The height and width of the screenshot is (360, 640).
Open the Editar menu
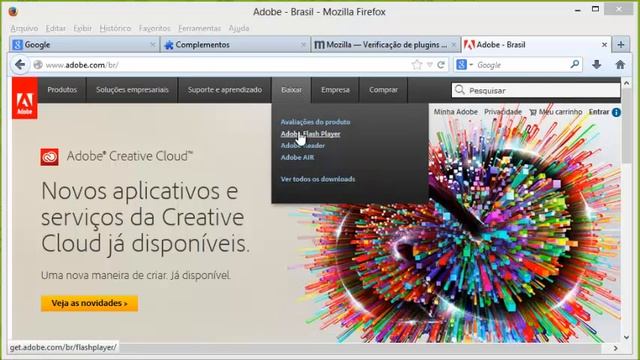tap(56, 28)
